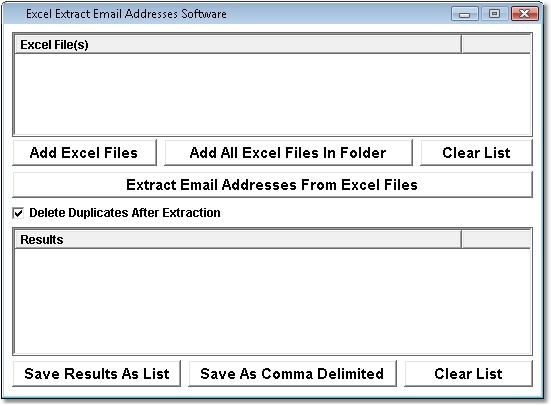Clear List for the Excel files panel
This screenshot has height=406, width=551.
[x=476, y=153]
